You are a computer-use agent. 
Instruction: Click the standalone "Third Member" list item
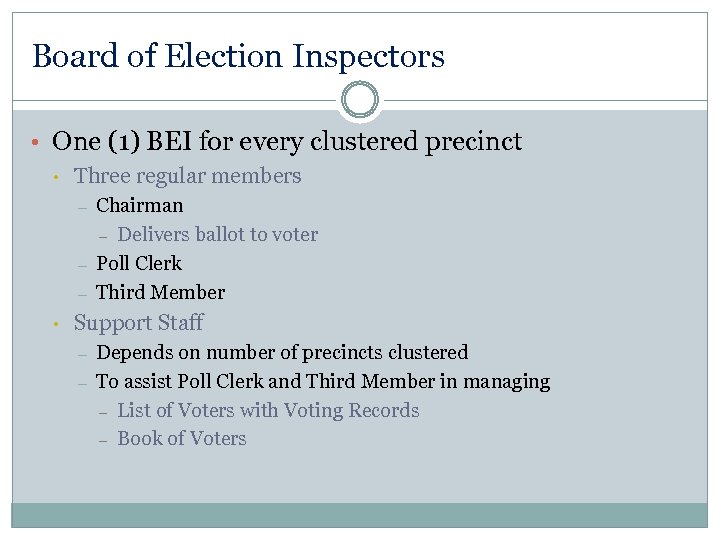pos(160,293)
